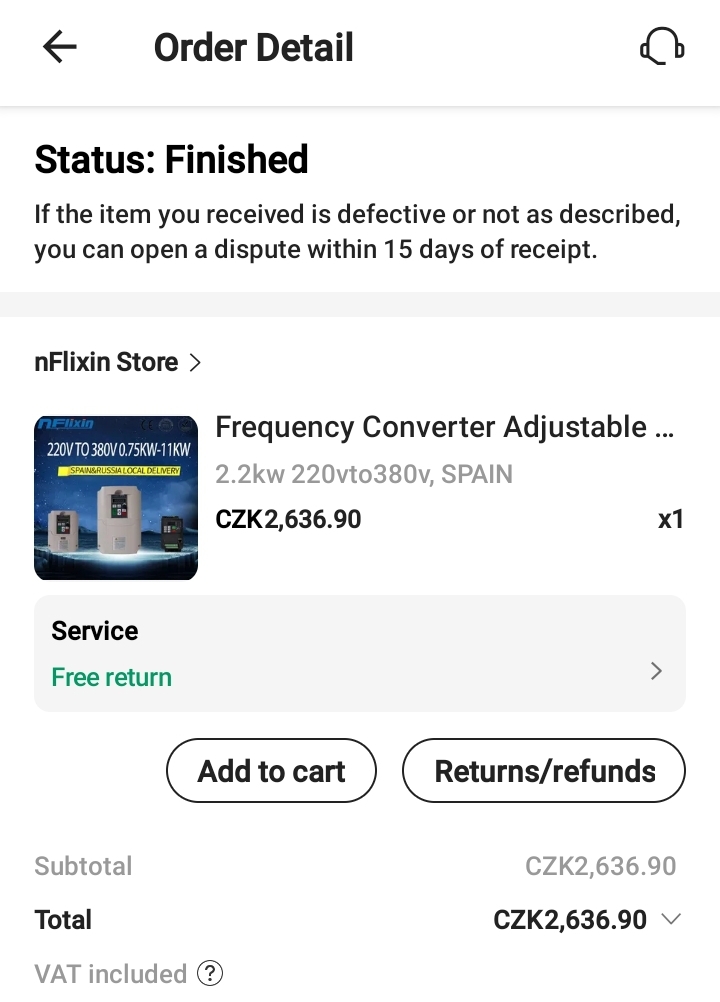Click the VAT included label

[111, 974]
